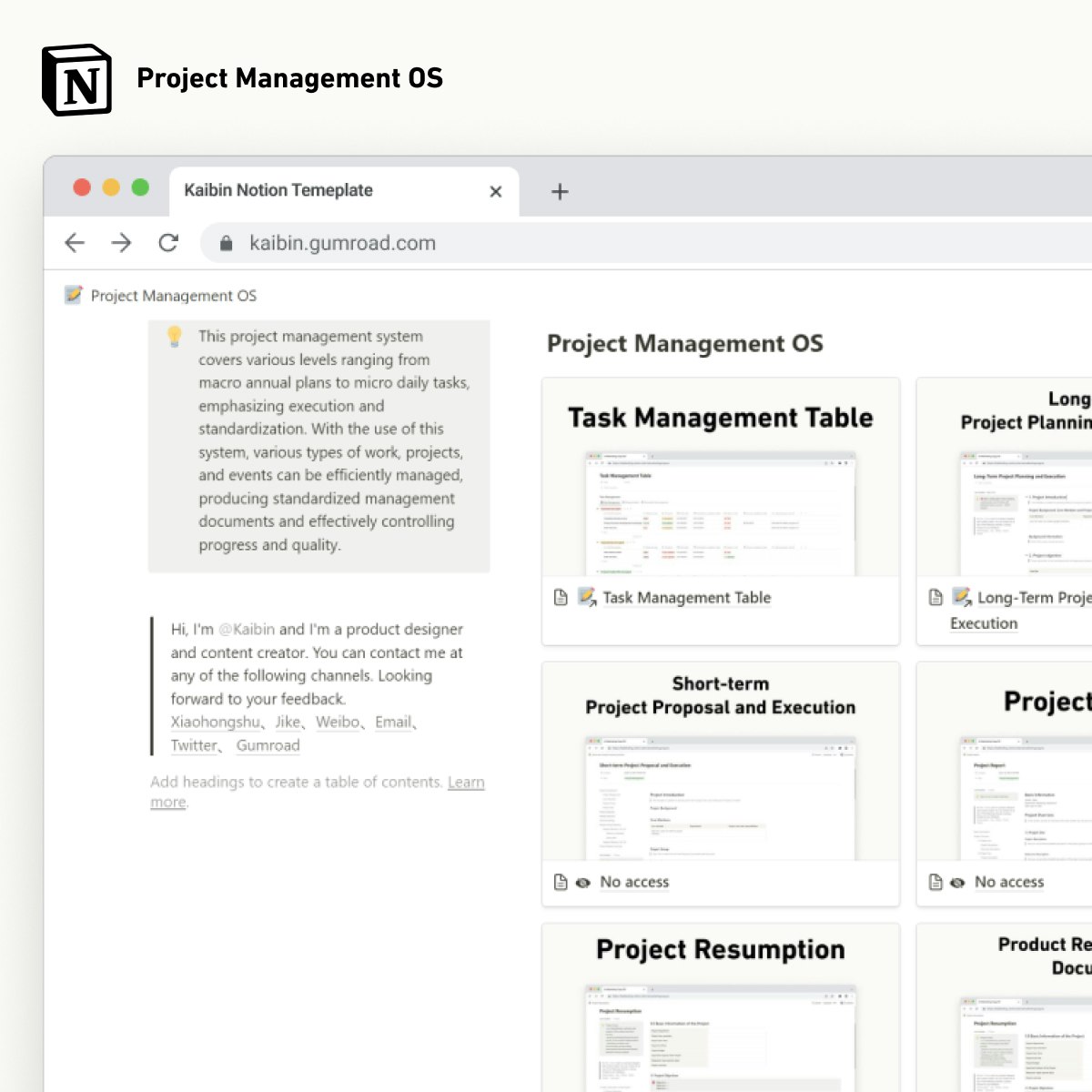This screenshot has width=1092, height=1092.
Task: Open the Xiaohongshu contact link
Action: pos(215,722)
